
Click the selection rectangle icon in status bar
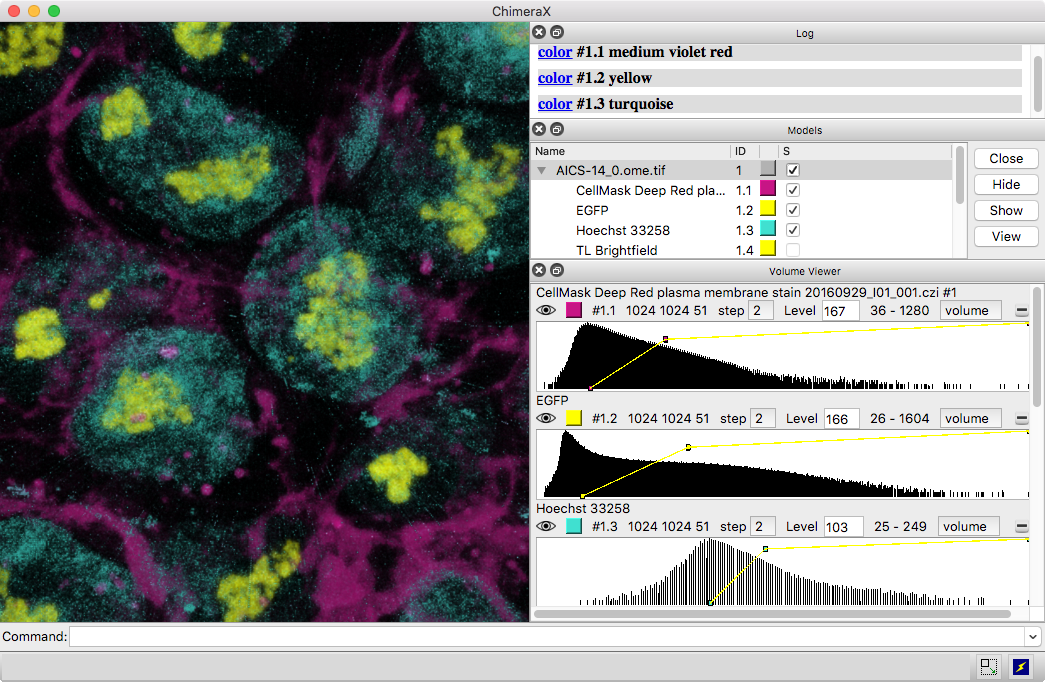pos(989,666)
